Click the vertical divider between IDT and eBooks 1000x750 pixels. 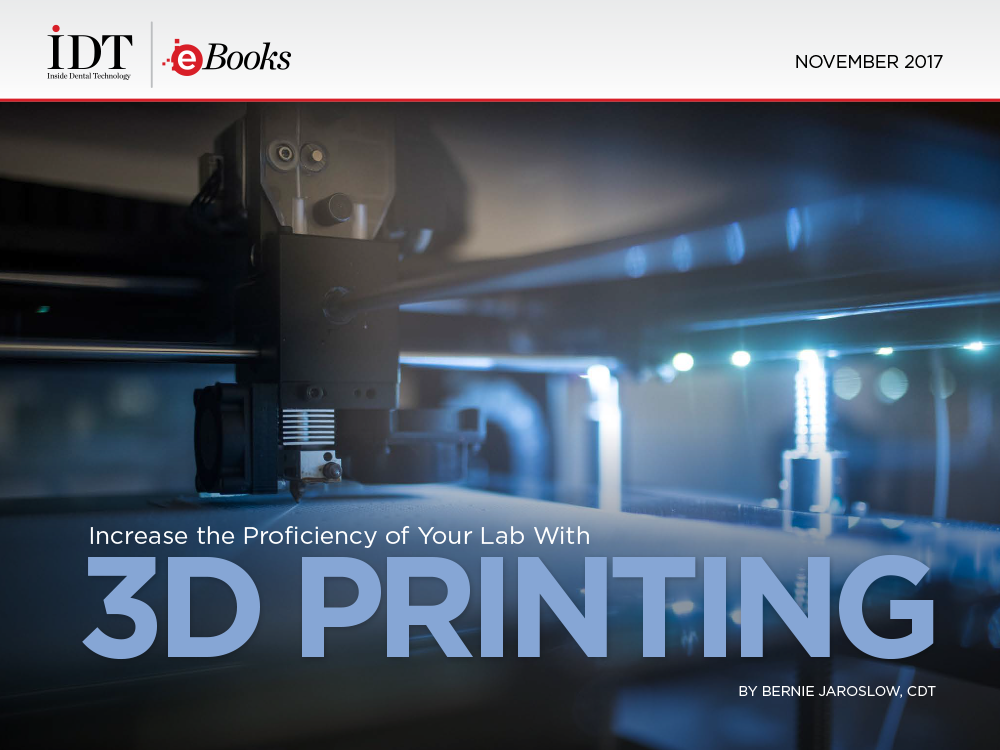point(152,55)
